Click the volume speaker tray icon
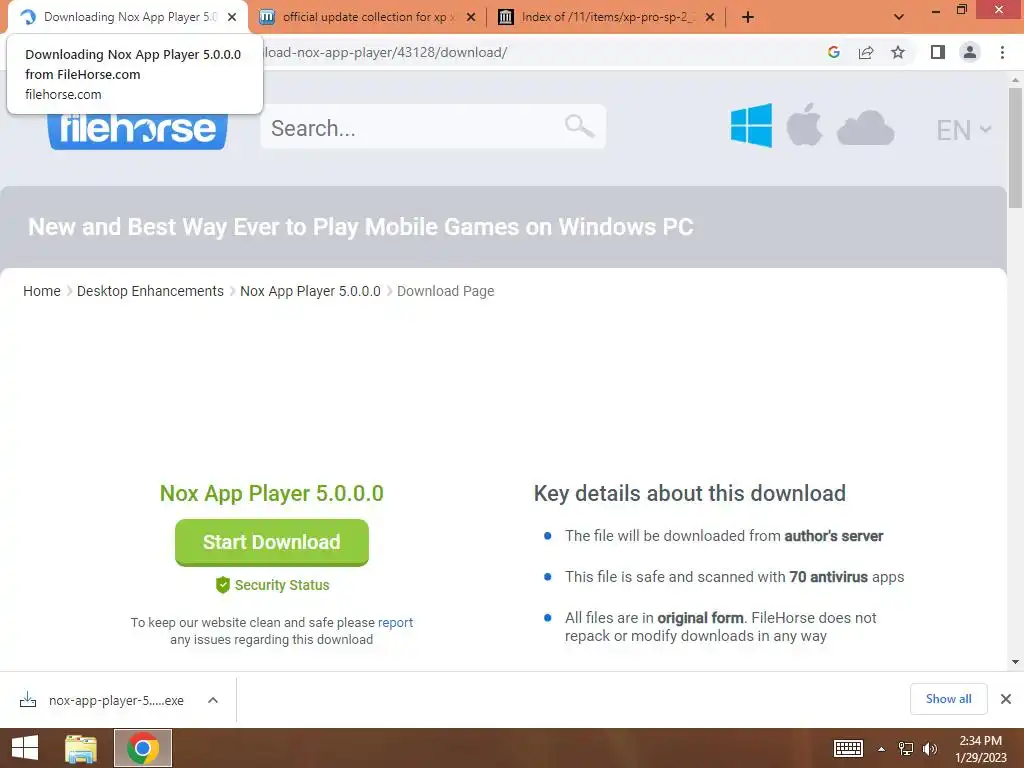The height and width of the screenshot is (768, 1024). (930, 749)
